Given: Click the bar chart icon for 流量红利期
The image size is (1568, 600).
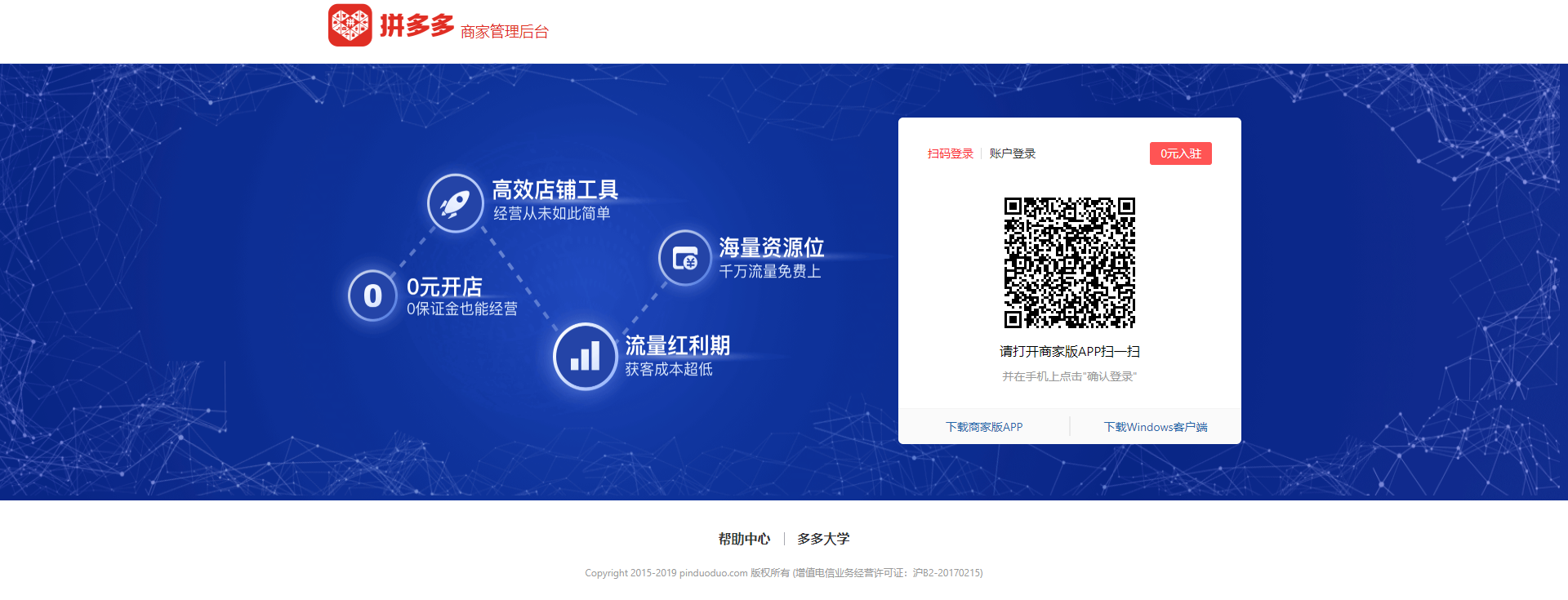Looking at the screenshot, I should tap(585, 357).
